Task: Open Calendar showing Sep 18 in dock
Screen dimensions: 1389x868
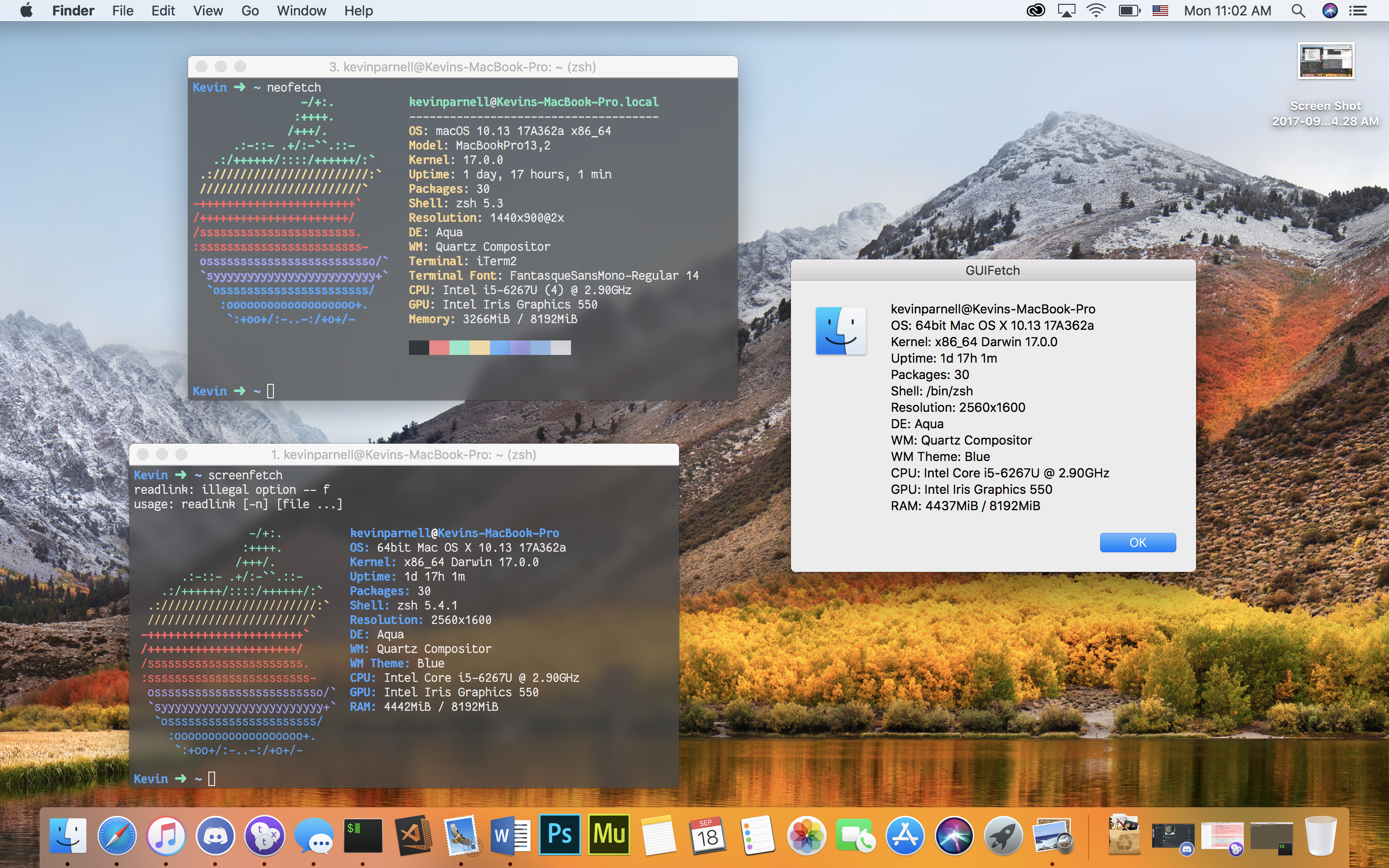Action: 707,835
